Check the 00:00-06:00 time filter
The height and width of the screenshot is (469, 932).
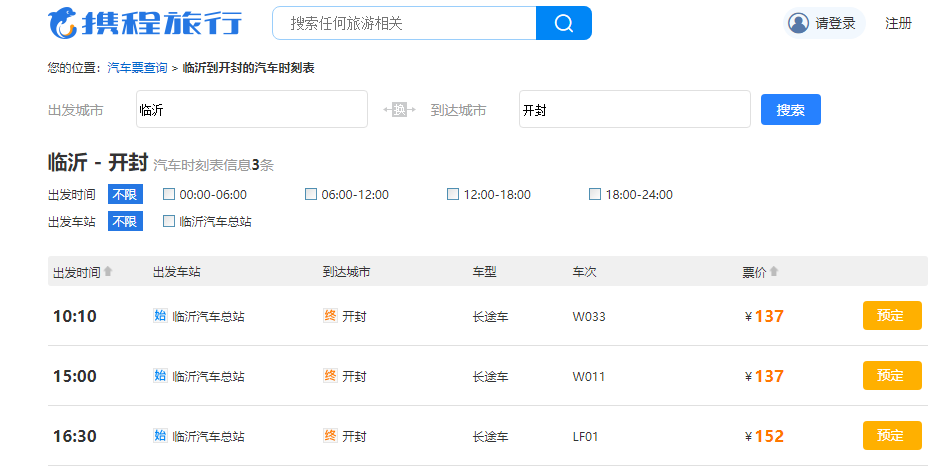click(x=169, y=195)
